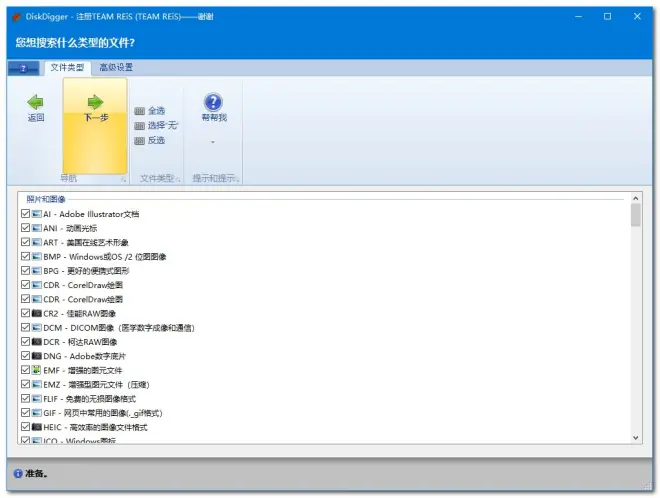660x498 pixels.
Task: Expand the 导航 group launcher
Action: 123,179
